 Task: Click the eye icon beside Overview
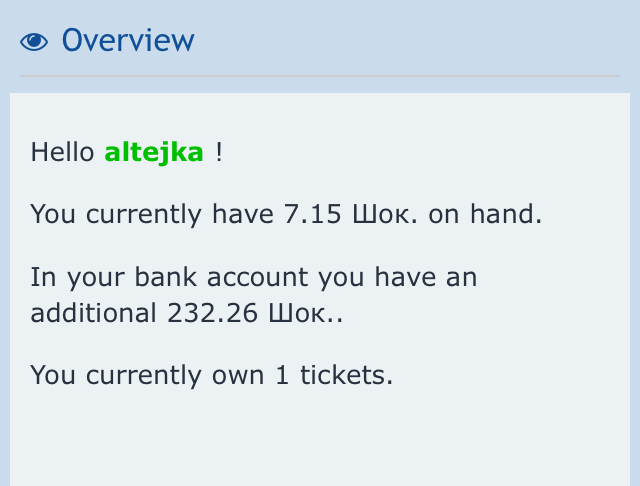(34, 41)
